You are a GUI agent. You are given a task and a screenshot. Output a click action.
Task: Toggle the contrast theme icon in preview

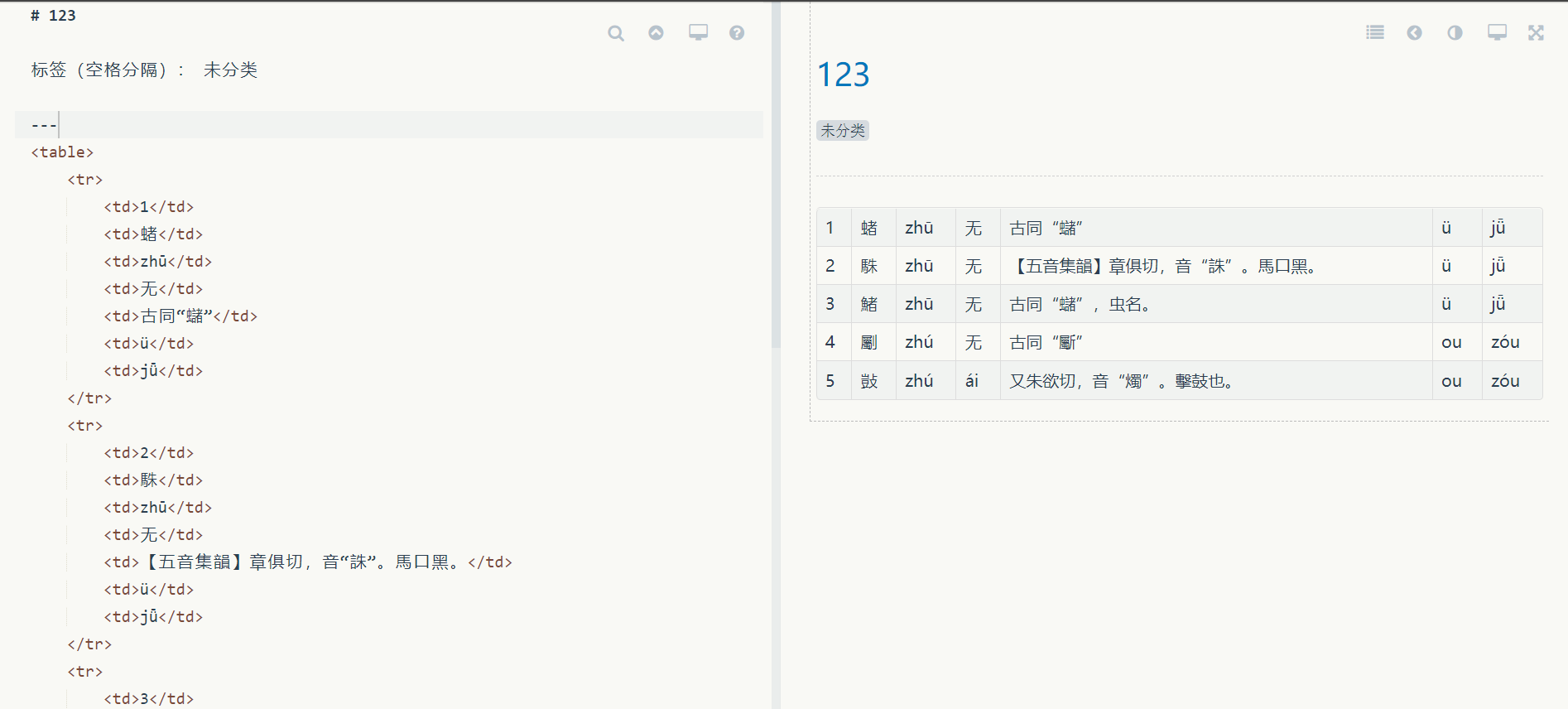point(1455,32)
